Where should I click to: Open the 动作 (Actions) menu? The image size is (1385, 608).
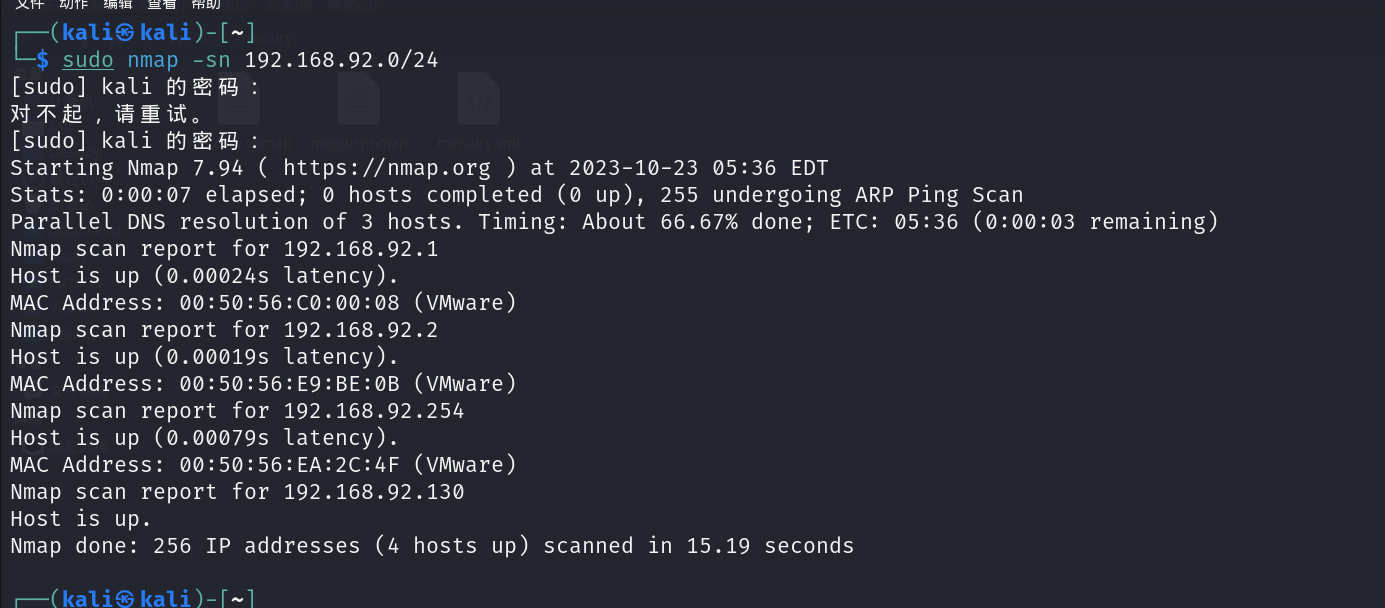click(x=73, y=4)
